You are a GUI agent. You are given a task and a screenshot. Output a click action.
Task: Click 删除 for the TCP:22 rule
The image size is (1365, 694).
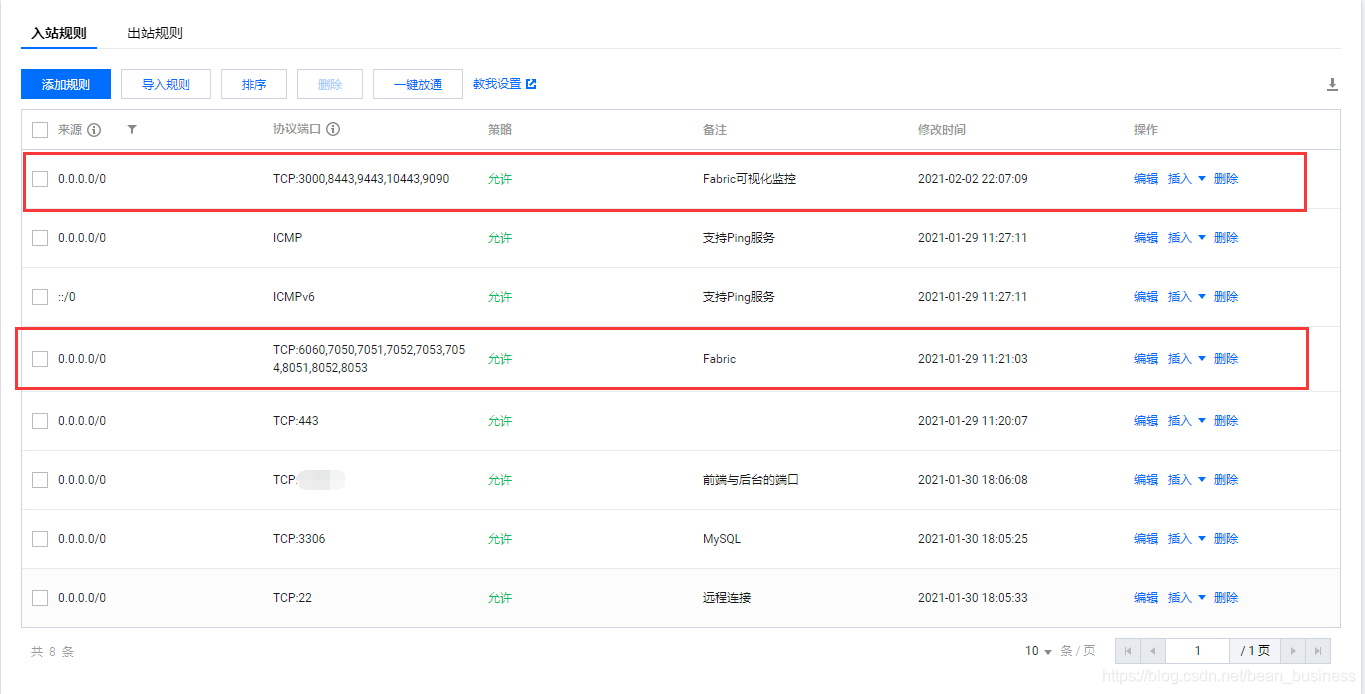coord(1226,598)
